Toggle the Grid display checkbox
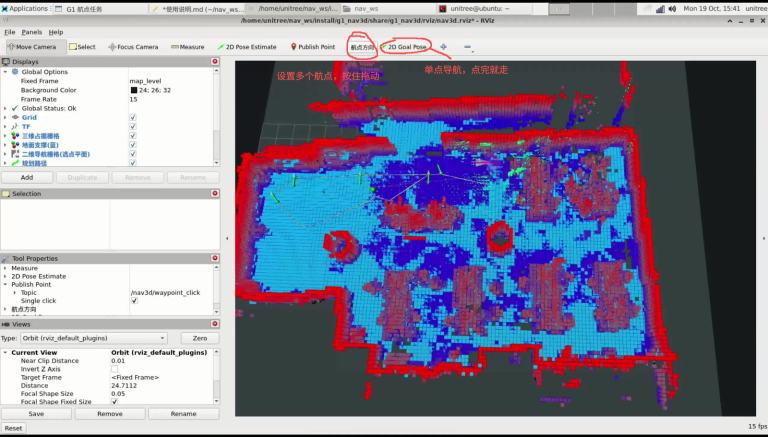 [133, 118]
